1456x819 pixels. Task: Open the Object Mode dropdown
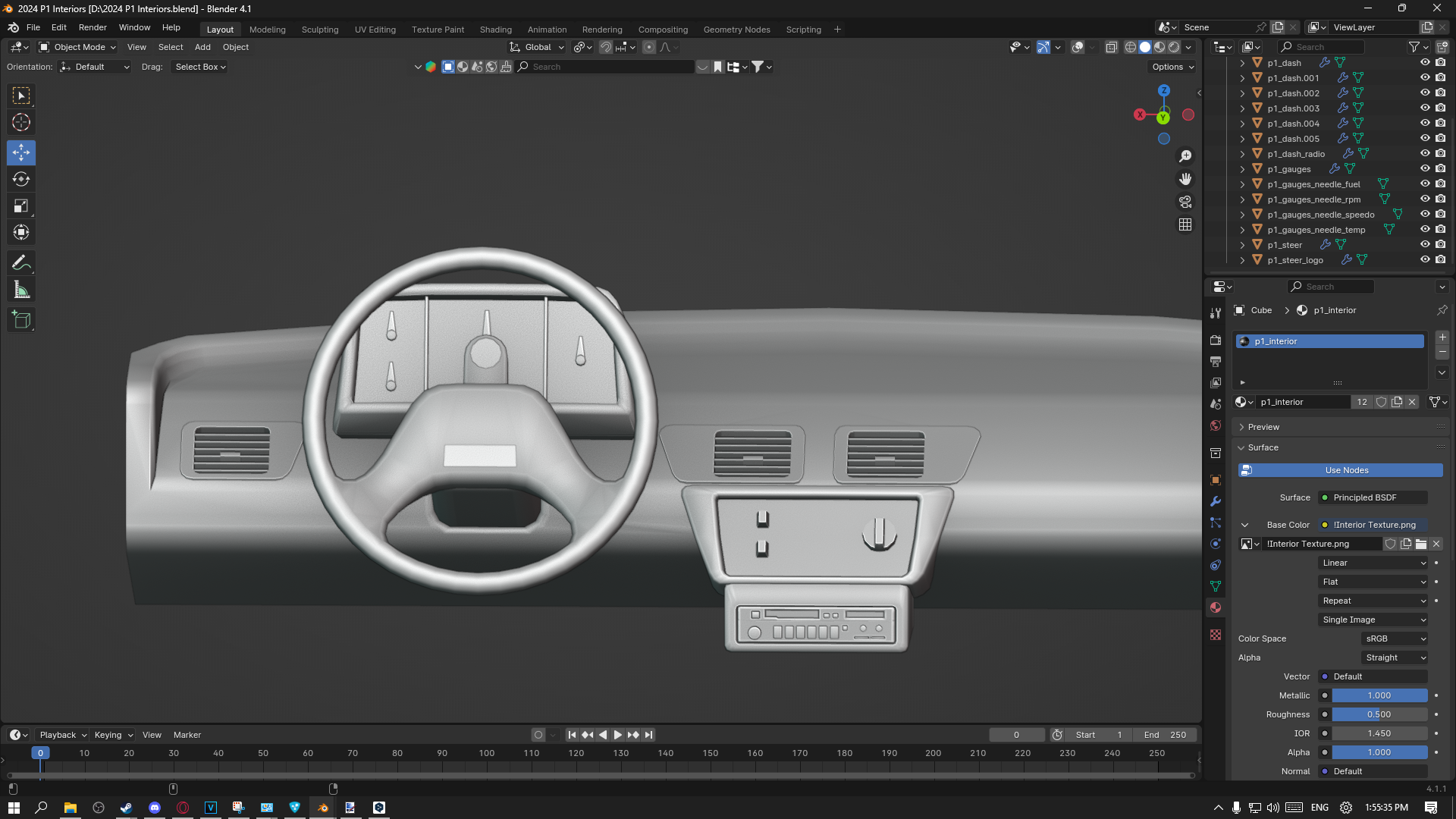(77, 47)
